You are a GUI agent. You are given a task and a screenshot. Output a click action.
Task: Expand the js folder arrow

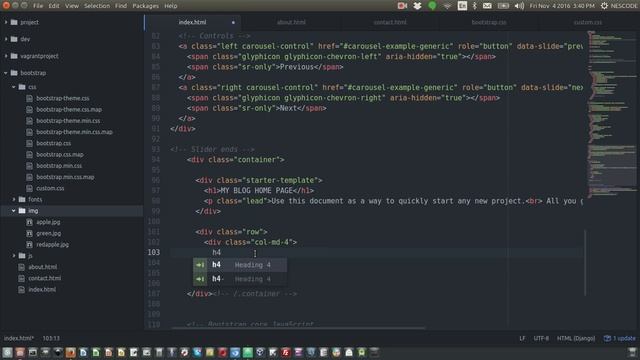click(x=14, y=256)
